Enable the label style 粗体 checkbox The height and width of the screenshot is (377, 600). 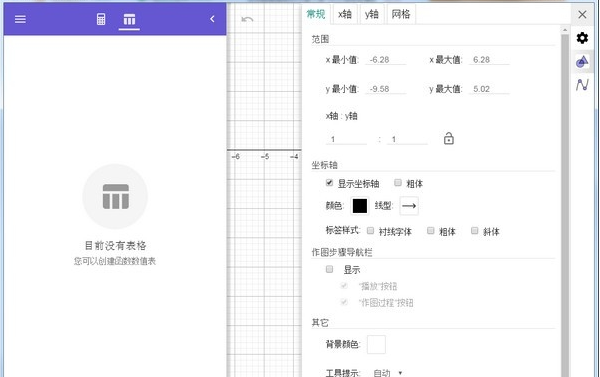click(430, 230)
